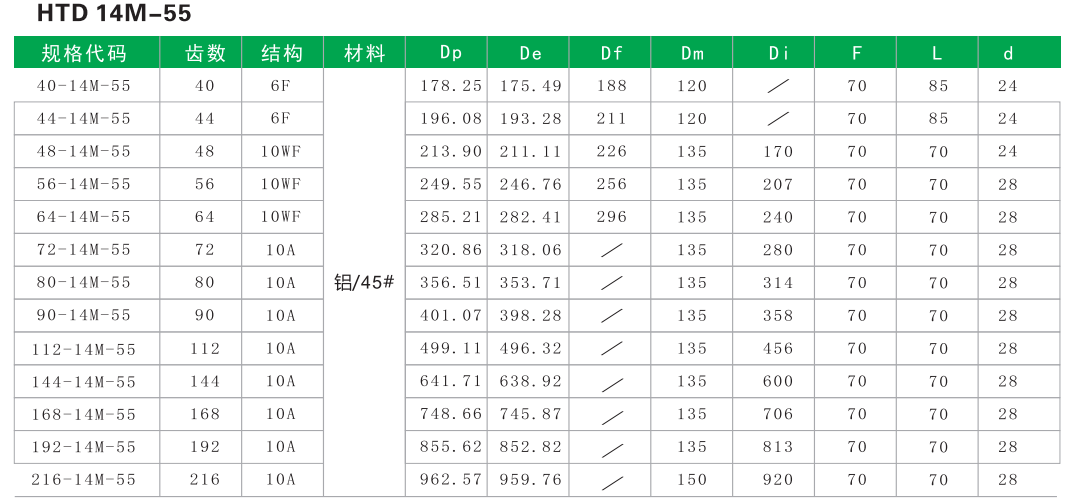This screenshot has height=504, width=1068.
Task: Click the 铝/45# material cell
Action: (x=364, y=283)
